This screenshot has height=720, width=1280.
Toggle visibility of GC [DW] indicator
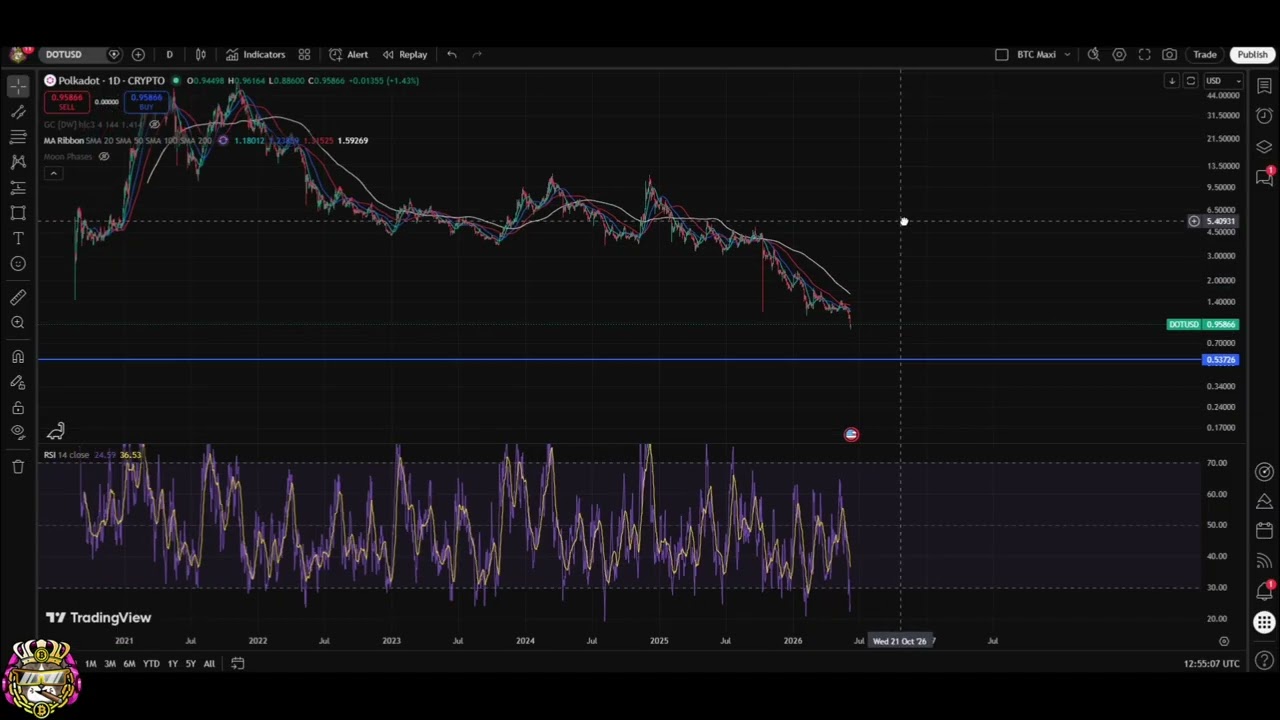coord(154,124)
